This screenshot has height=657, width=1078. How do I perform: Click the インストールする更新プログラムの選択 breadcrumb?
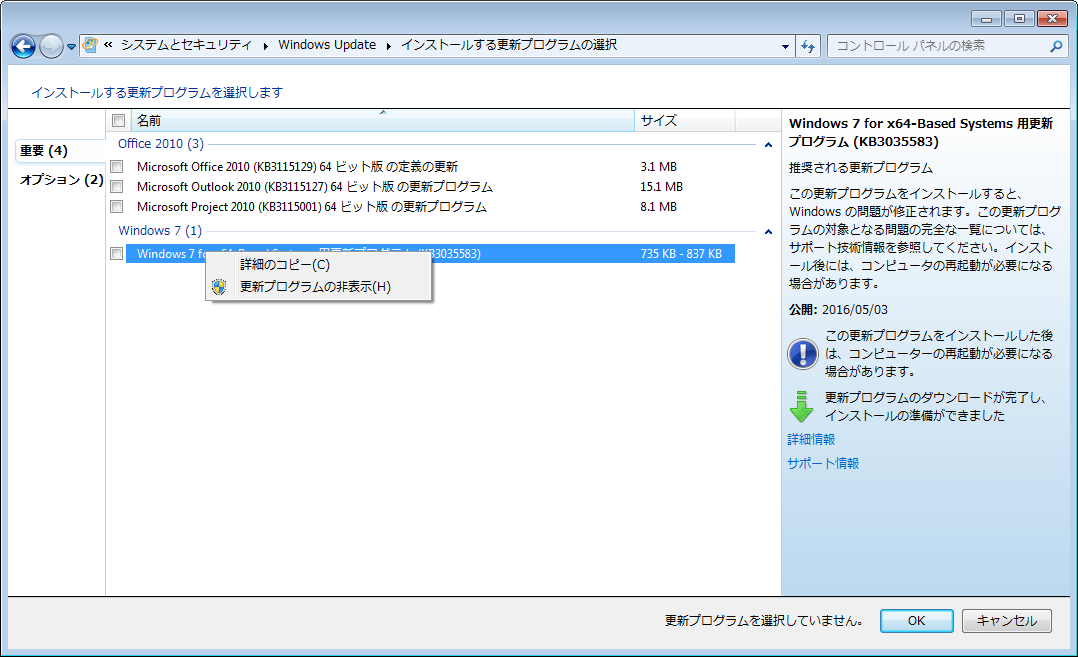(x=509, y=45)
